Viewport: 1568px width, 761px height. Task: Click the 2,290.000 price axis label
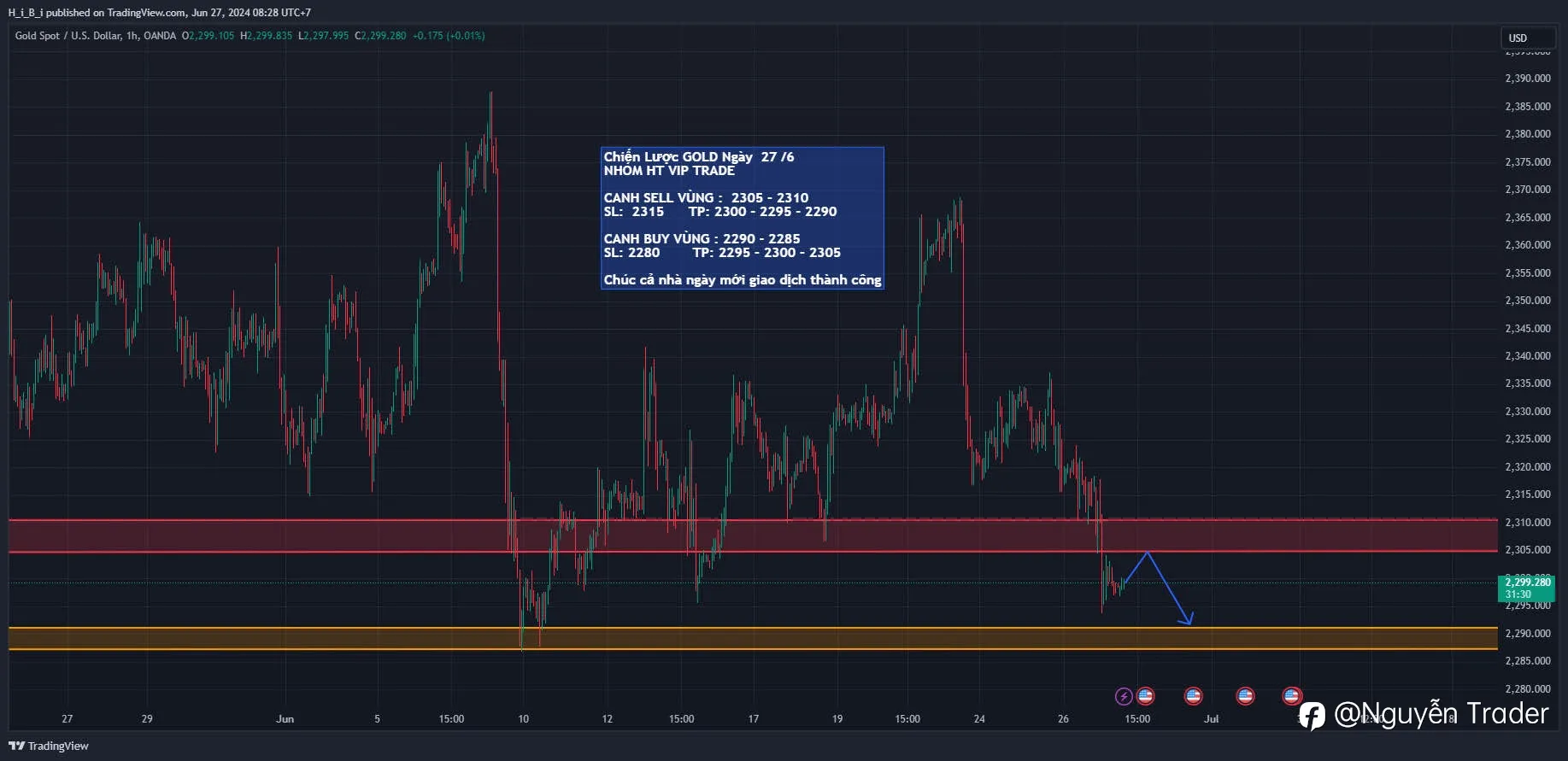click(1528, 634)
